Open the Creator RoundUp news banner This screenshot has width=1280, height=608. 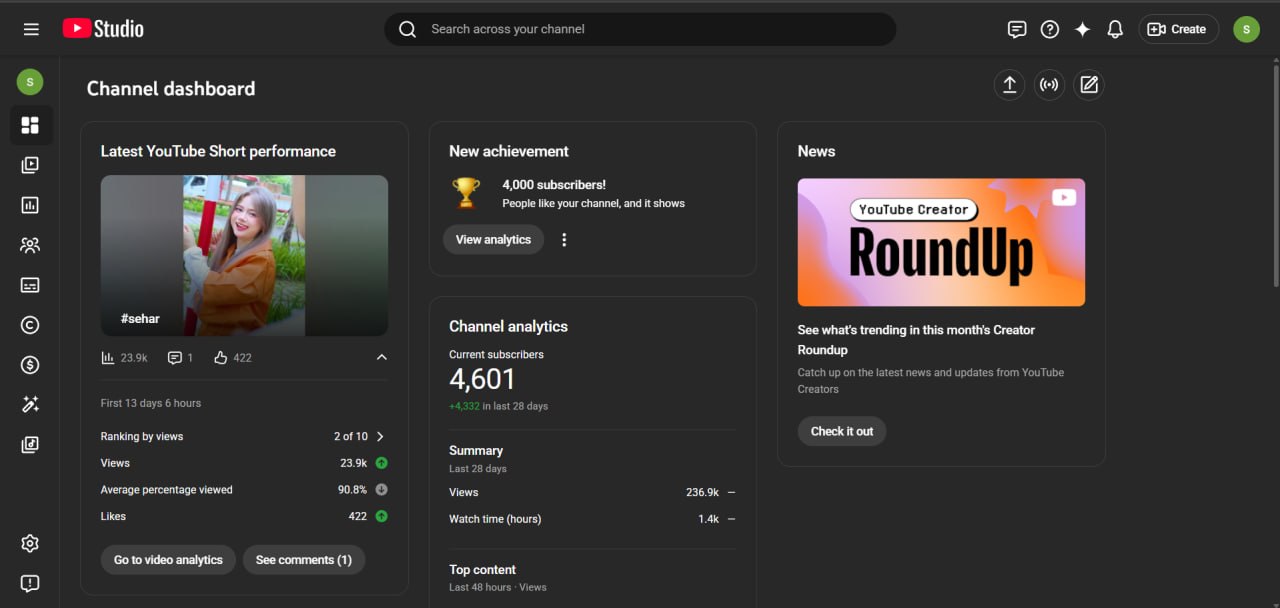pyautogui.click(x=941, y=242)
